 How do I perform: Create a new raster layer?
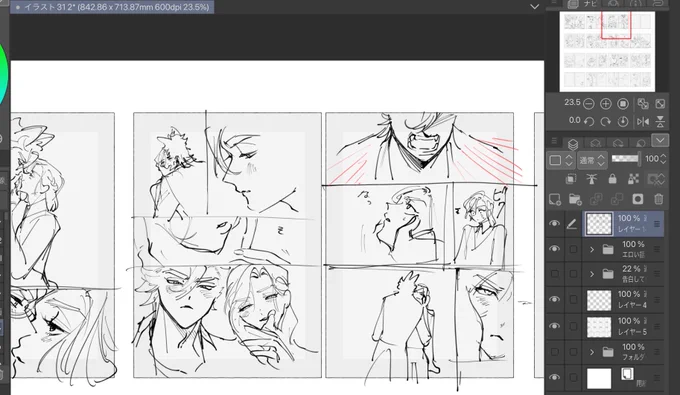point(555,199)
